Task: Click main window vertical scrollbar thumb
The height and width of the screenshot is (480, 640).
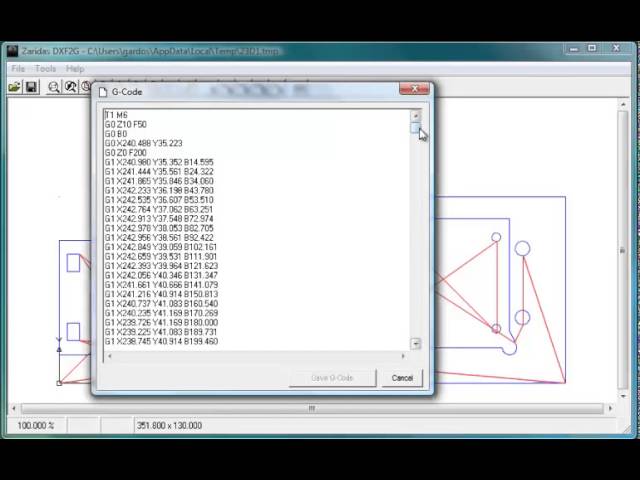Action: pyautogui.click(x=623, y=250)
